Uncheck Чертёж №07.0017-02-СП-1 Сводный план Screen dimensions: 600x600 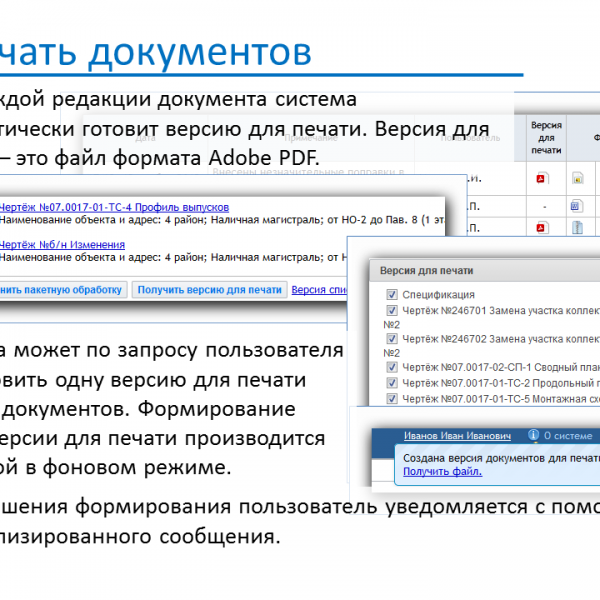tap(392, 367)
